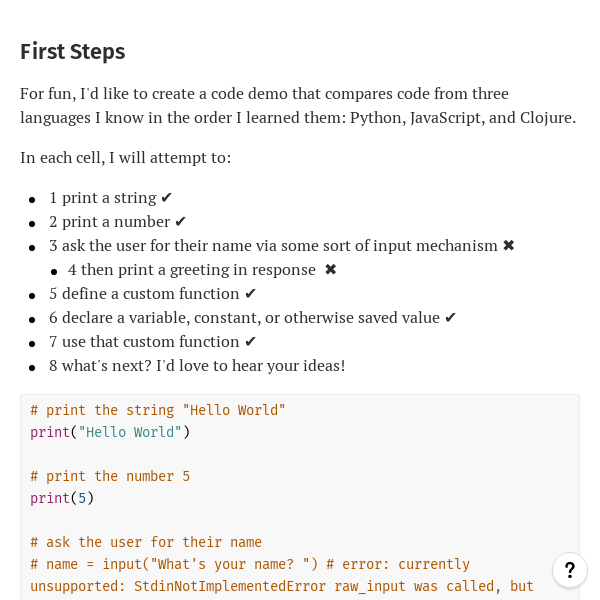Screen dimensions: 600x600
Task: Click the "# print the number 5" comment
Action: tap(110, 476)
